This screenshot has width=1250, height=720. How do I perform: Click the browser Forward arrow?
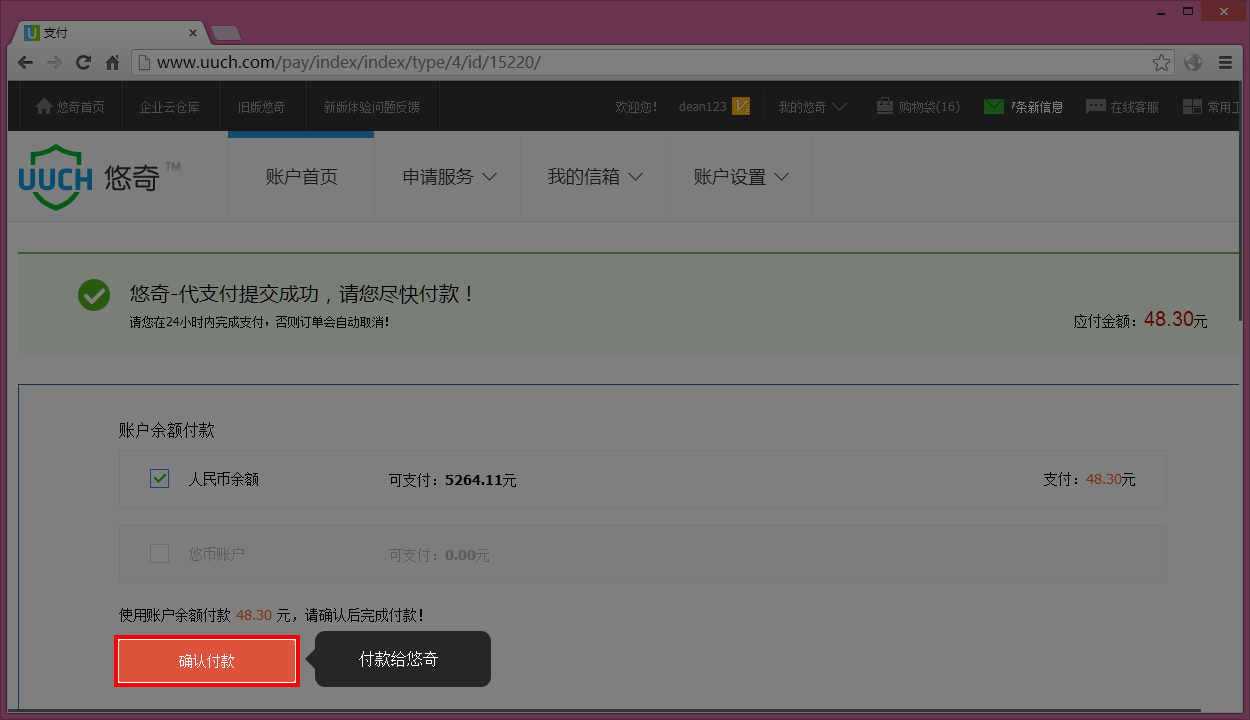point(54,62)
